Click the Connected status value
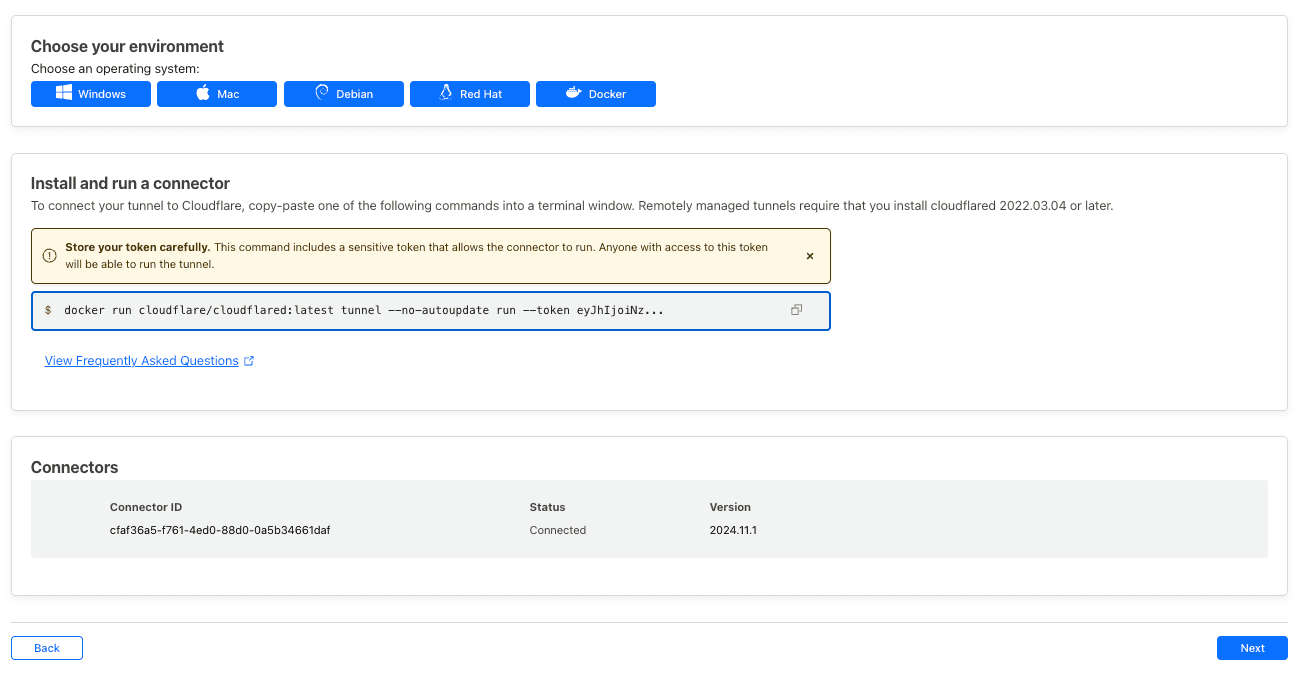 point(557,530)
